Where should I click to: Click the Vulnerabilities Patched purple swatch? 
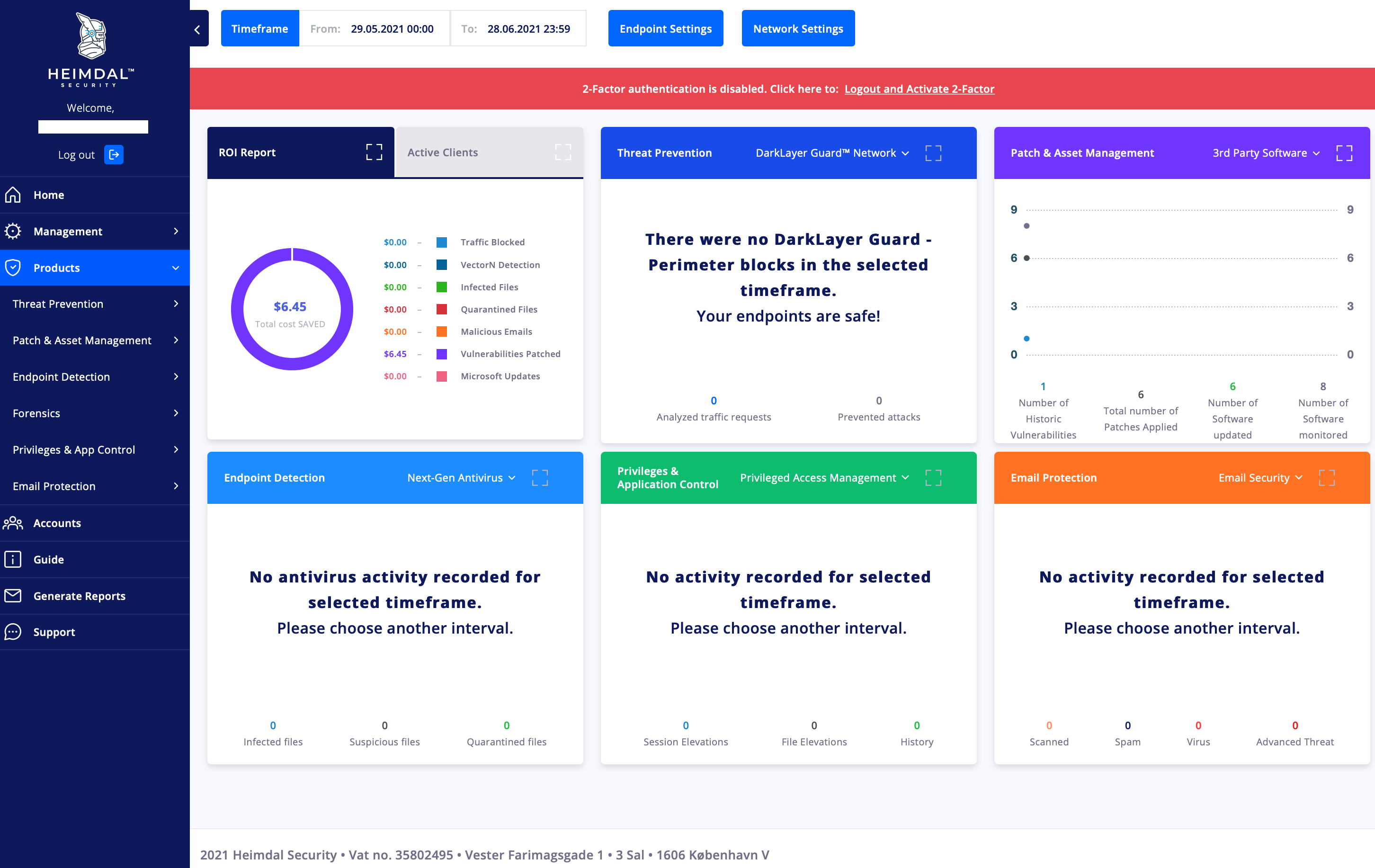pos(441,354)
